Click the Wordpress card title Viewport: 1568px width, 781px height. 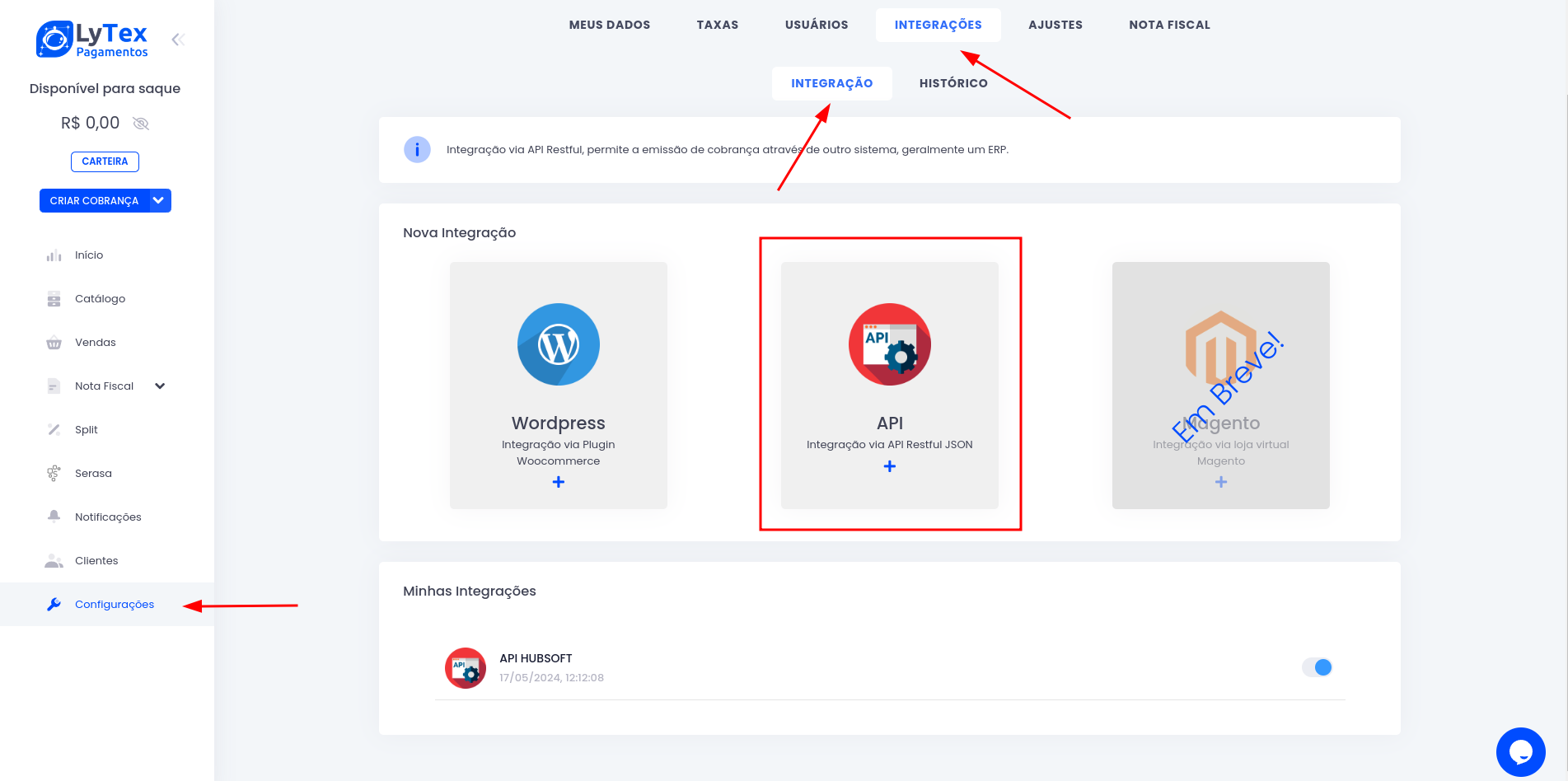[x=559, y=423]
